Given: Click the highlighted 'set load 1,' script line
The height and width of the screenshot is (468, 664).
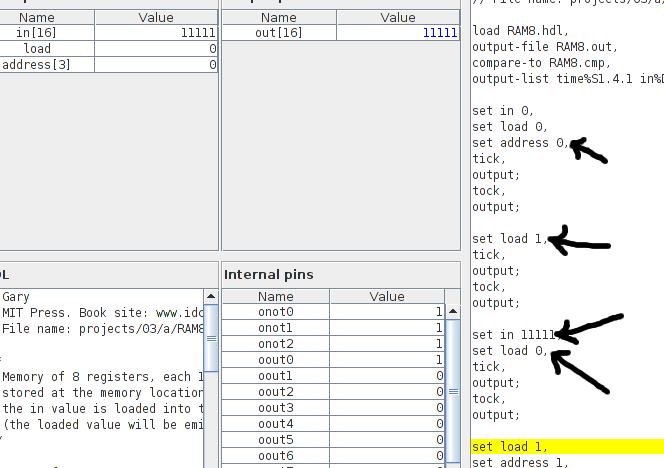Looking at the screenshot, I should [x=509, y=447].
